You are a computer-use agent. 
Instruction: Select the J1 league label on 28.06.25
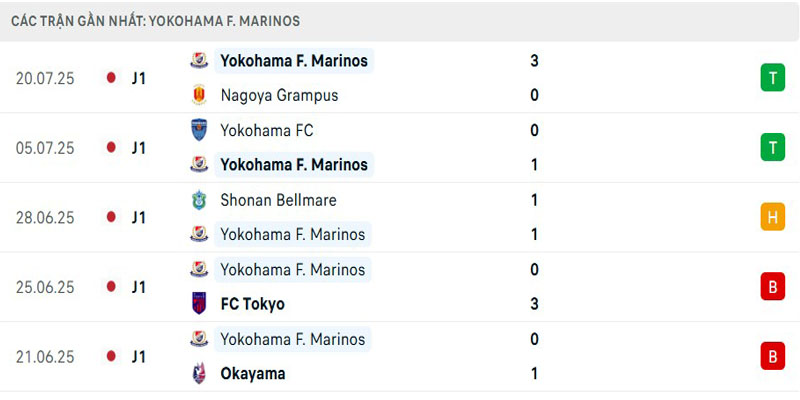tap(139, 217)
